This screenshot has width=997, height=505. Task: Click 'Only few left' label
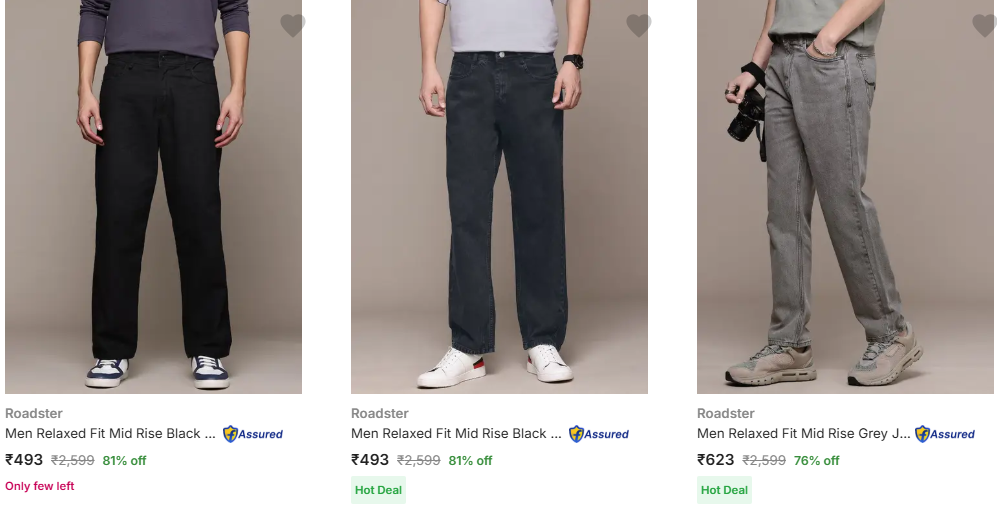(x=40, y=486)
